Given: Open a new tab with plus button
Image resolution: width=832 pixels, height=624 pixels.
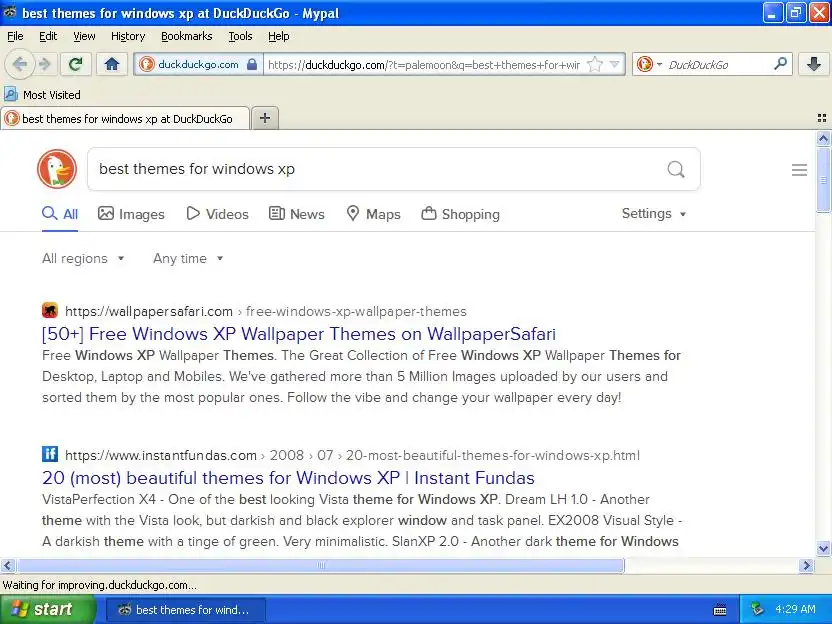Looking at the screenshot, I should pyautogui.click(x=265, y=118).
